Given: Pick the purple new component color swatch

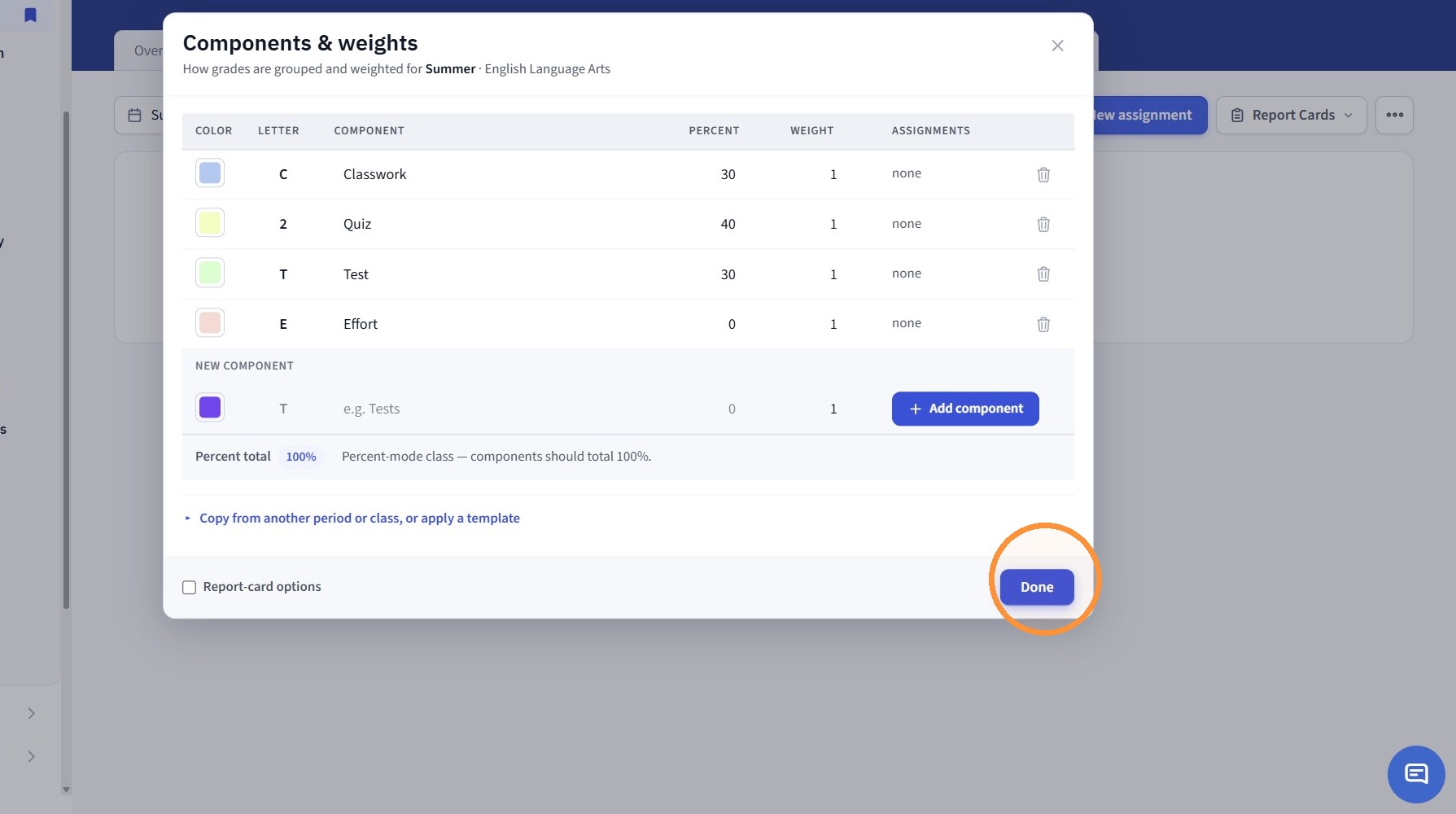Looking at the screenshot, I should tap(210, 407).
